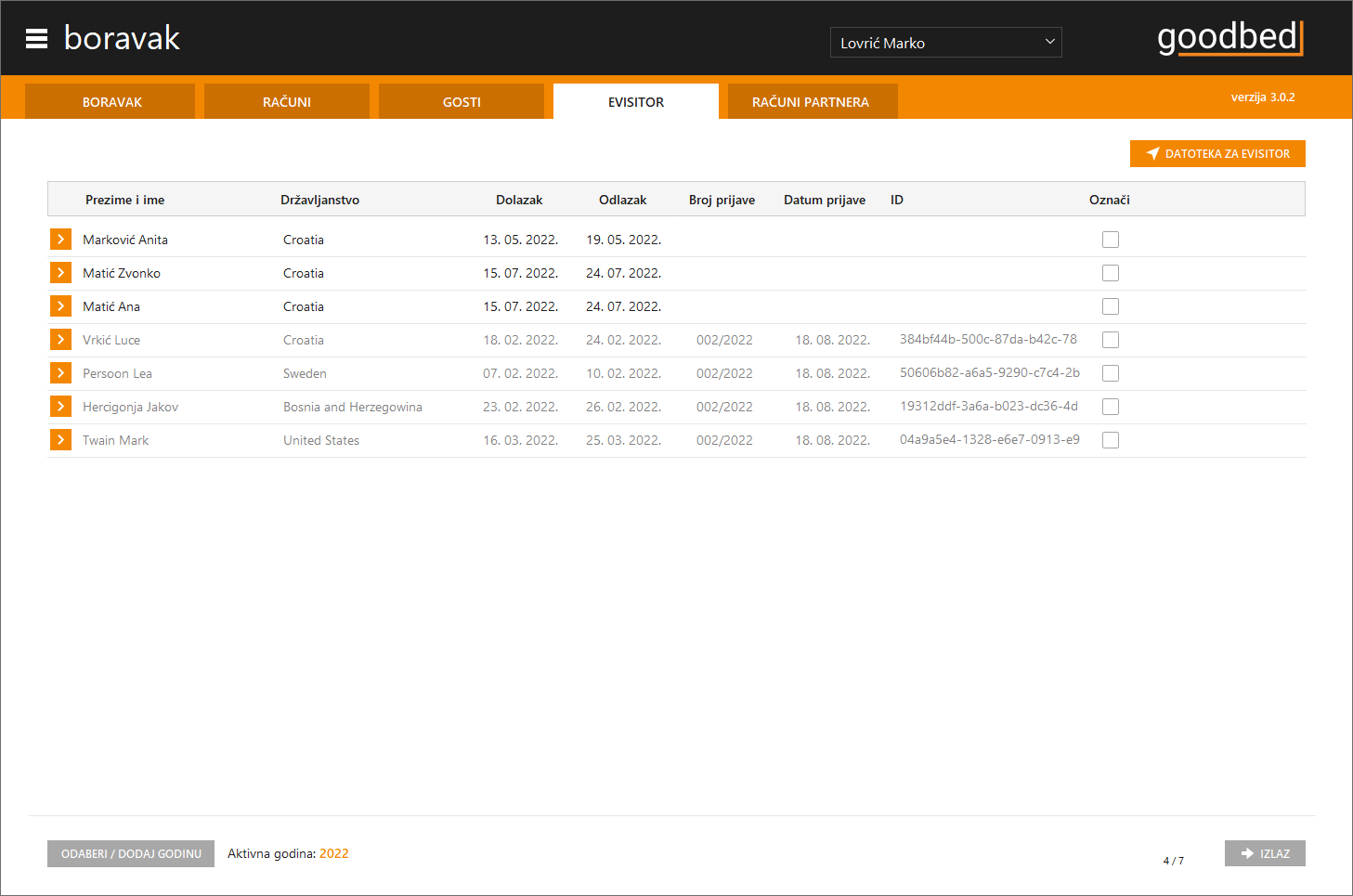Select the name Hercigonja Jakov

(130, 407)
